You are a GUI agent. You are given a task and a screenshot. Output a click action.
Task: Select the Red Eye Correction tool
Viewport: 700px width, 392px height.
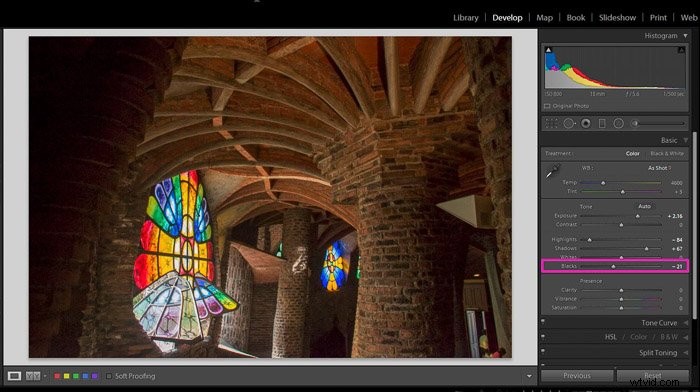pyautogui.click(x=586, y=124)
